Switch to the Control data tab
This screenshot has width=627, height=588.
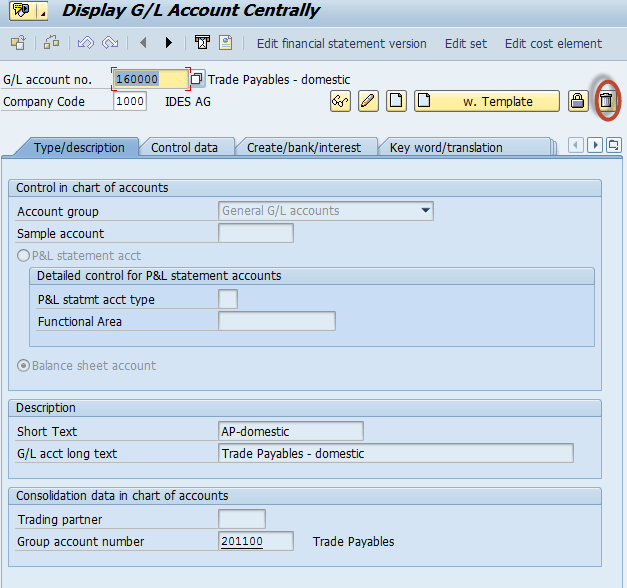(x=184, y=147)
